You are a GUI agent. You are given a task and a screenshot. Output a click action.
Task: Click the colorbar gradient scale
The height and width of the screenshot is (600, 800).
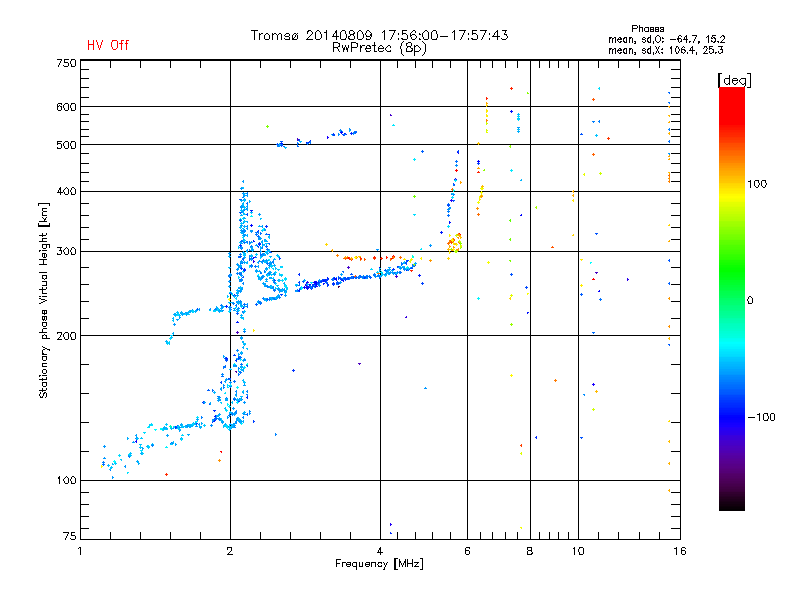(732, 298)
